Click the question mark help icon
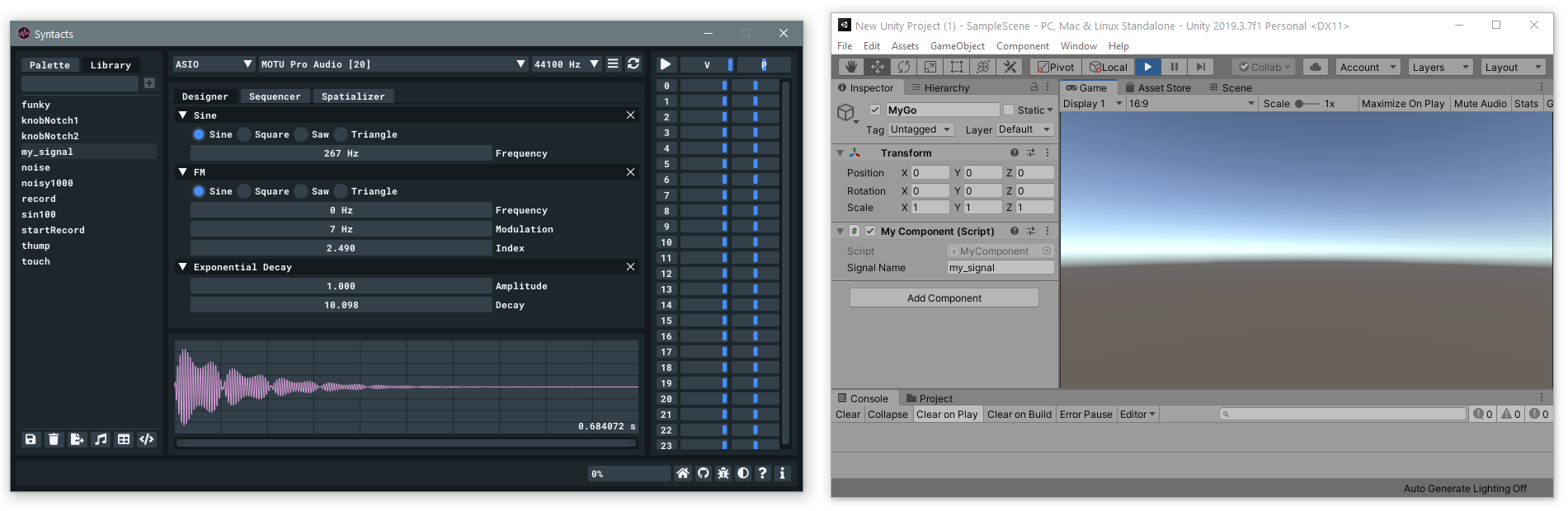Image resolution: width=1568 pixels, height=511 pixels. 763,473
